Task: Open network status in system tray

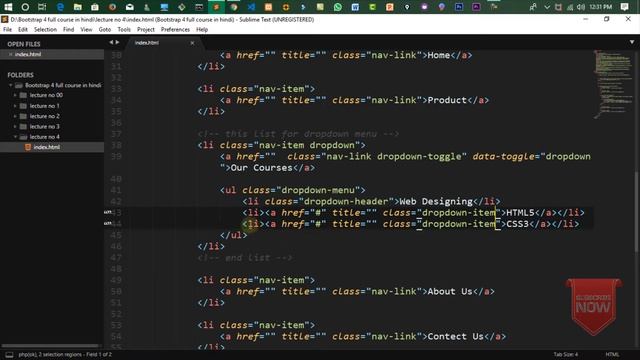Action: (x=570, y=7)
